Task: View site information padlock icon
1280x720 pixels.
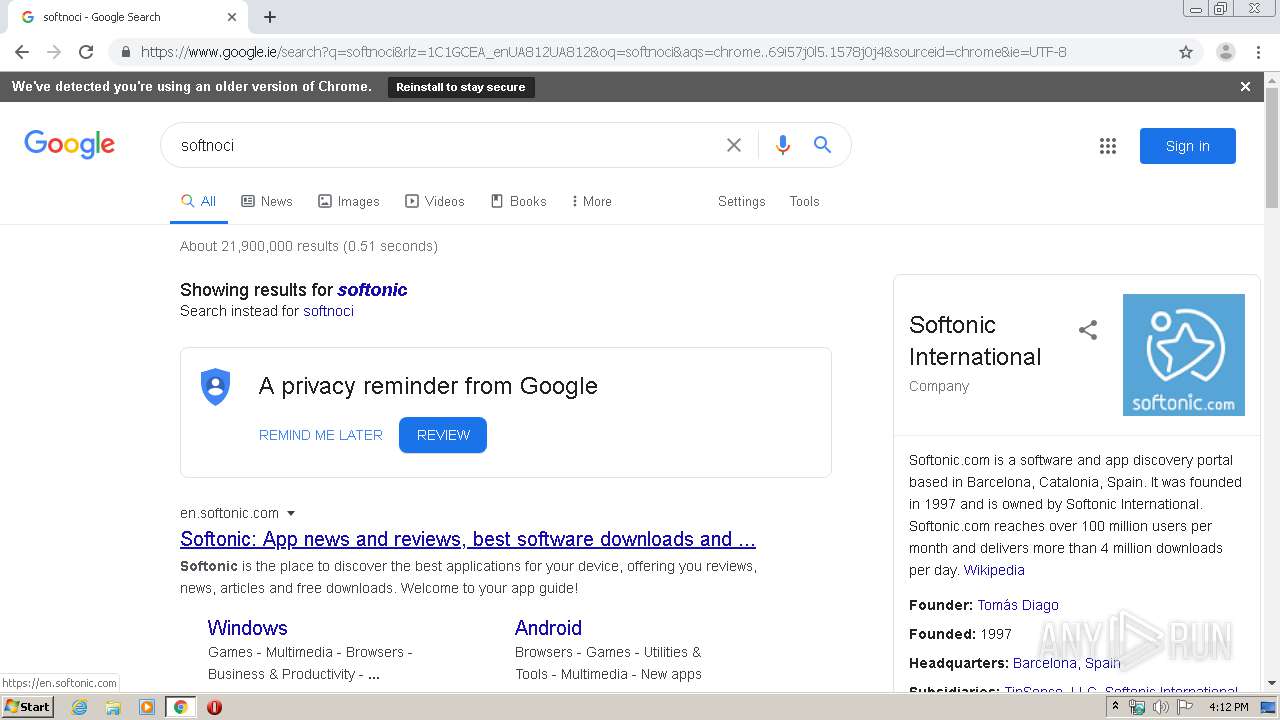Action: 126,52
